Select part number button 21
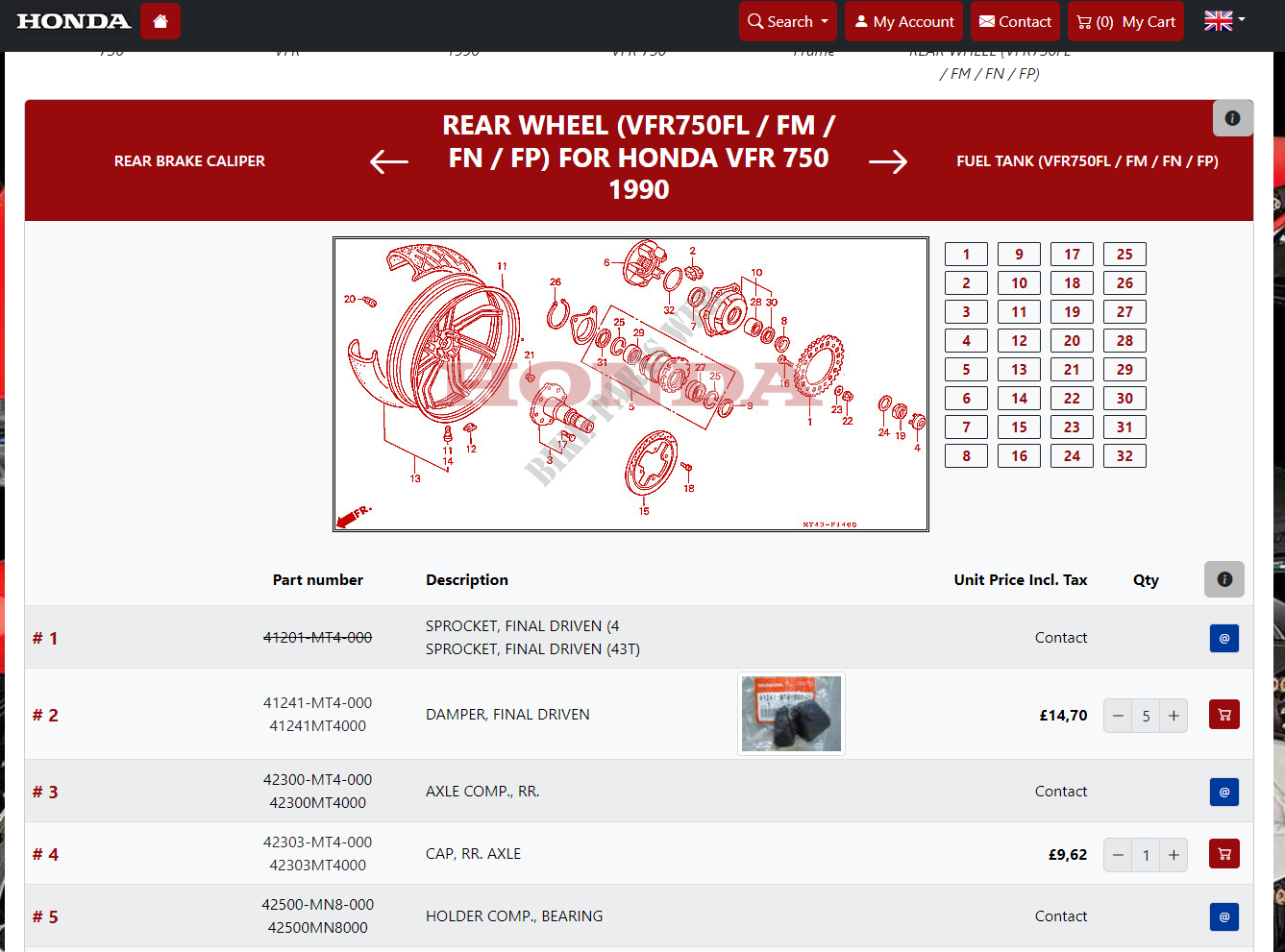Image resolution: width=1285 pixels, height=952 pixels. point(1072,370)
